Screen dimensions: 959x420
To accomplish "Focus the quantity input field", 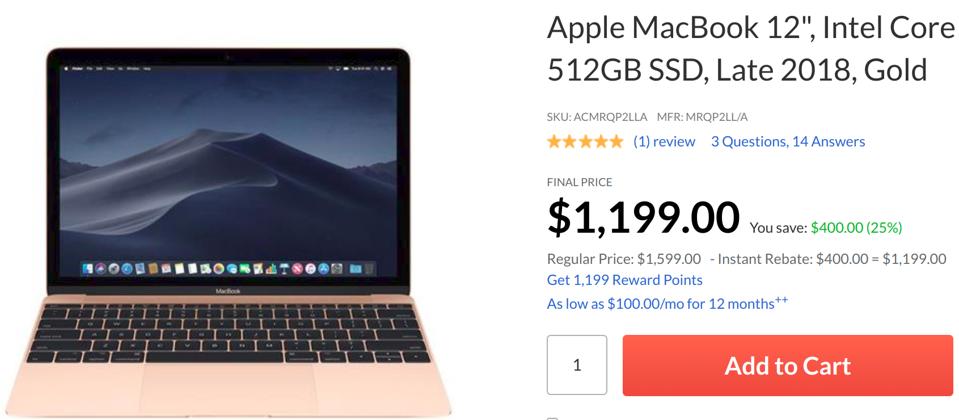I will pyautogui.click(x=577, y=365).
